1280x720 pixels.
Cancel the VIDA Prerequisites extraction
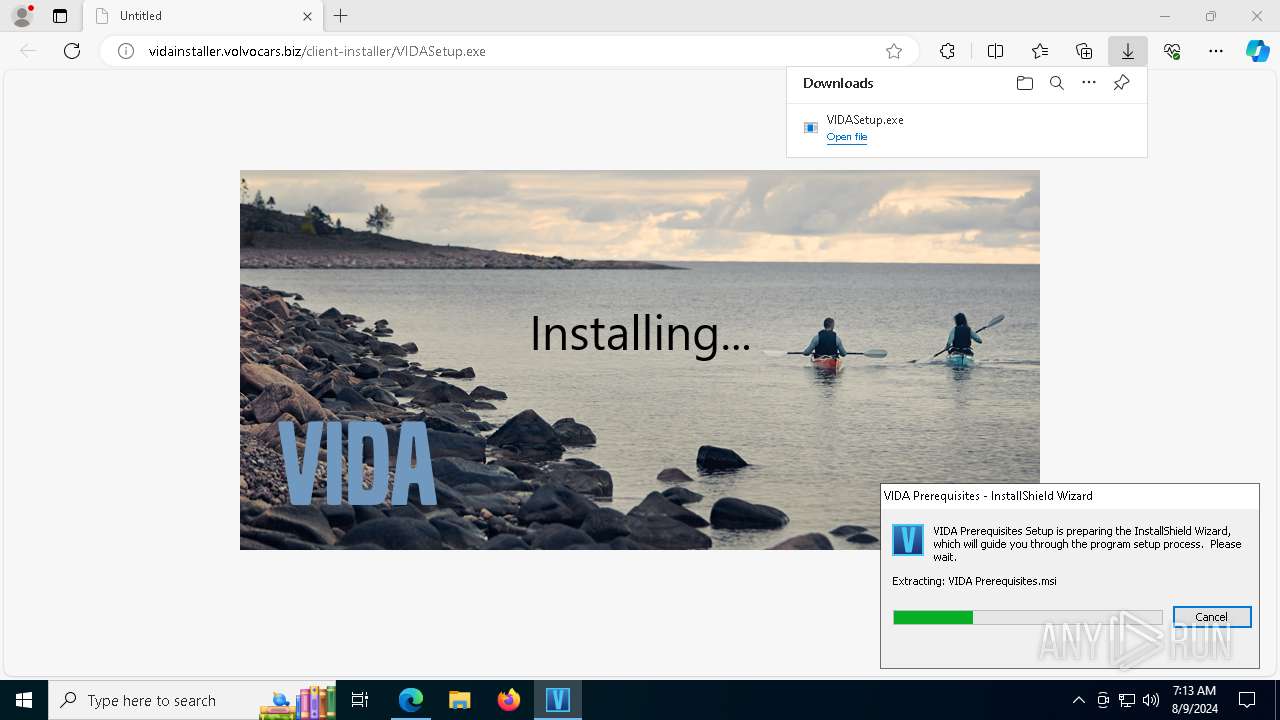click(1211, 617)
